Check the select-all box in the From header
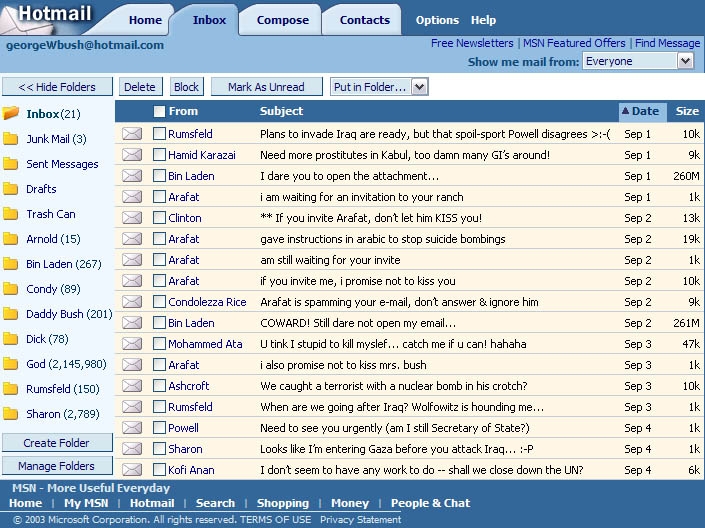Image resolution: width=705 pixels, height=528 pixels. click(x=159, y=112)
